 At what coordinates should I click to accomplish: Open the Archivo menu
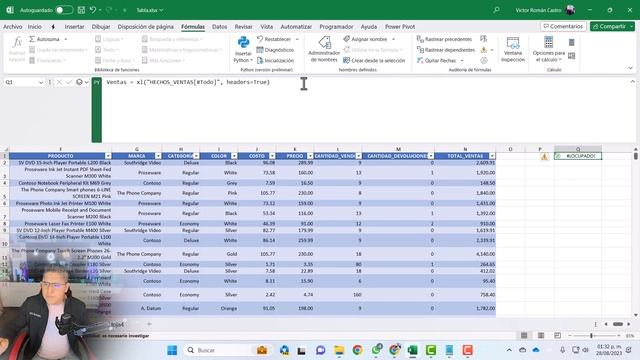point(12,27)
